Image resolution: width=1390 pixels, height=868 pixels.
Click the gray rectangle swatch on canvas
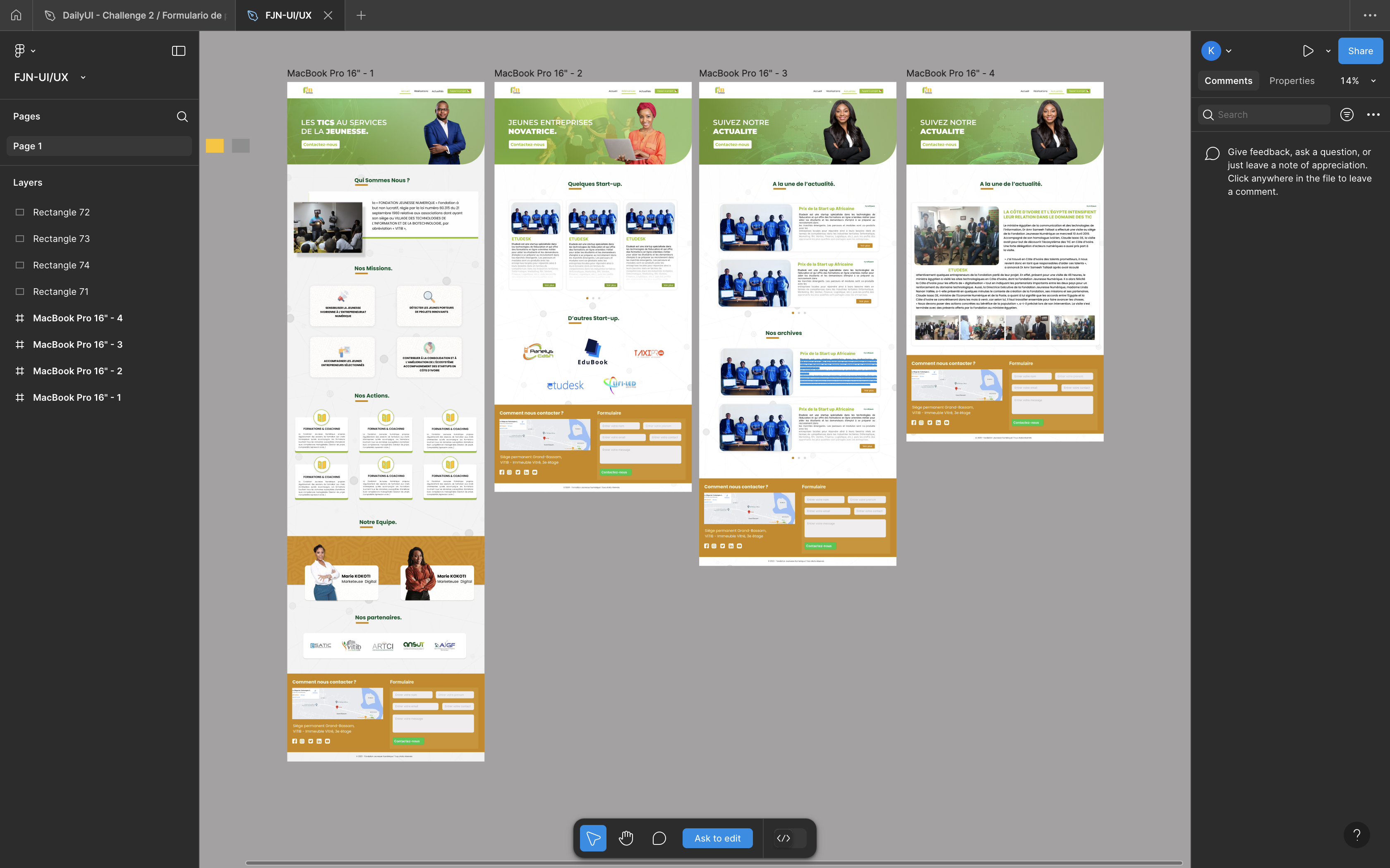(x=241, y=146)
